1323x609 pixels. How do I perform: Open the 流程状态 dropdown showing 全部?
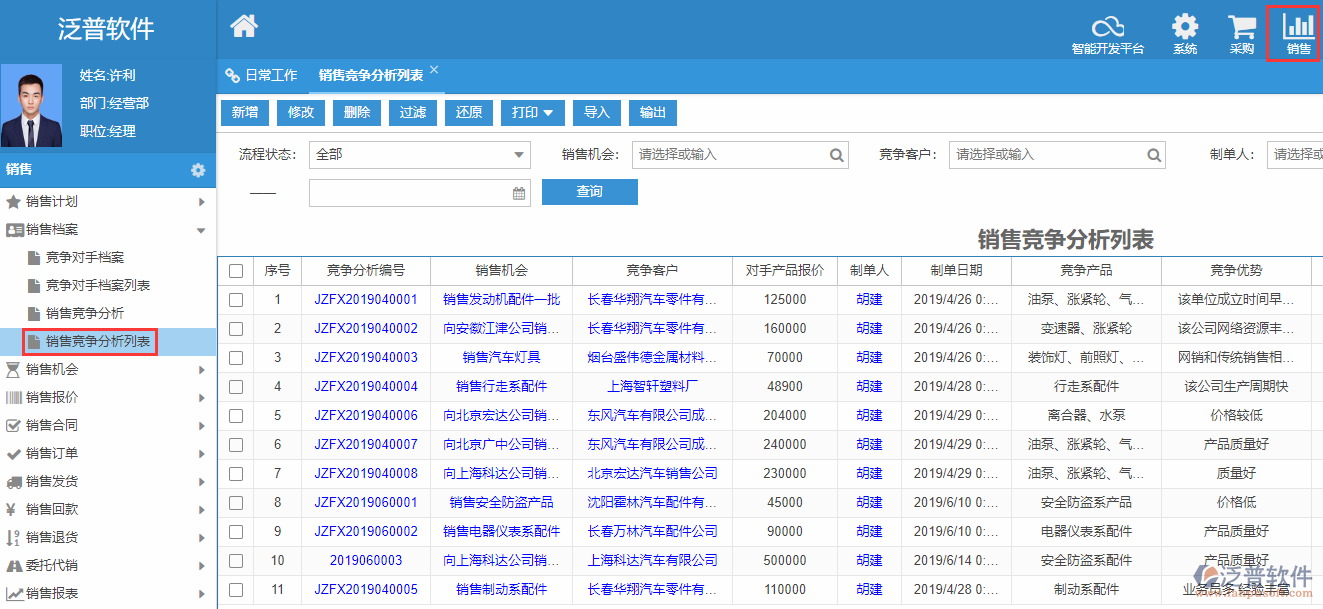pos(419,155)
